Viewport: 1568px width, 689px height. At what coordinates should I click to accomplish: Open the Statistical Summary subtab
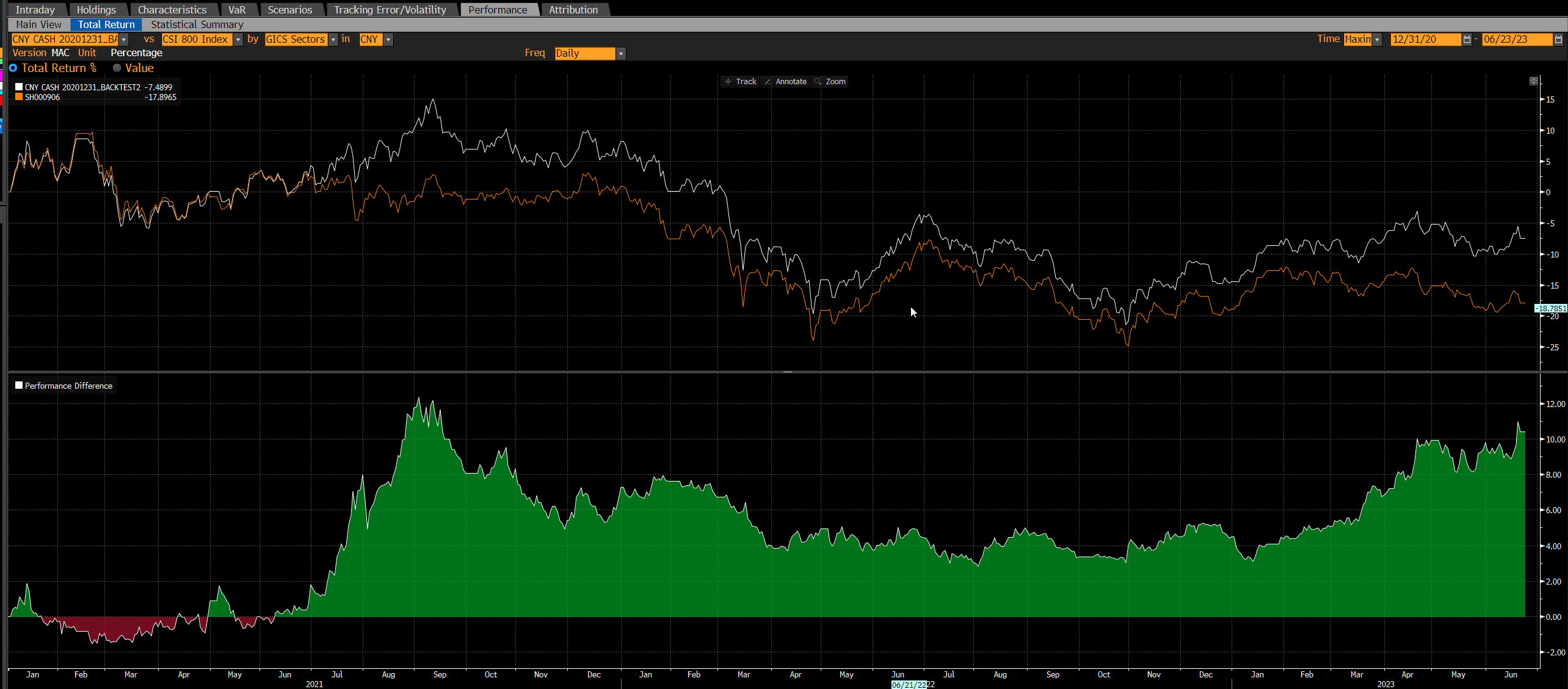pos(197,24)
